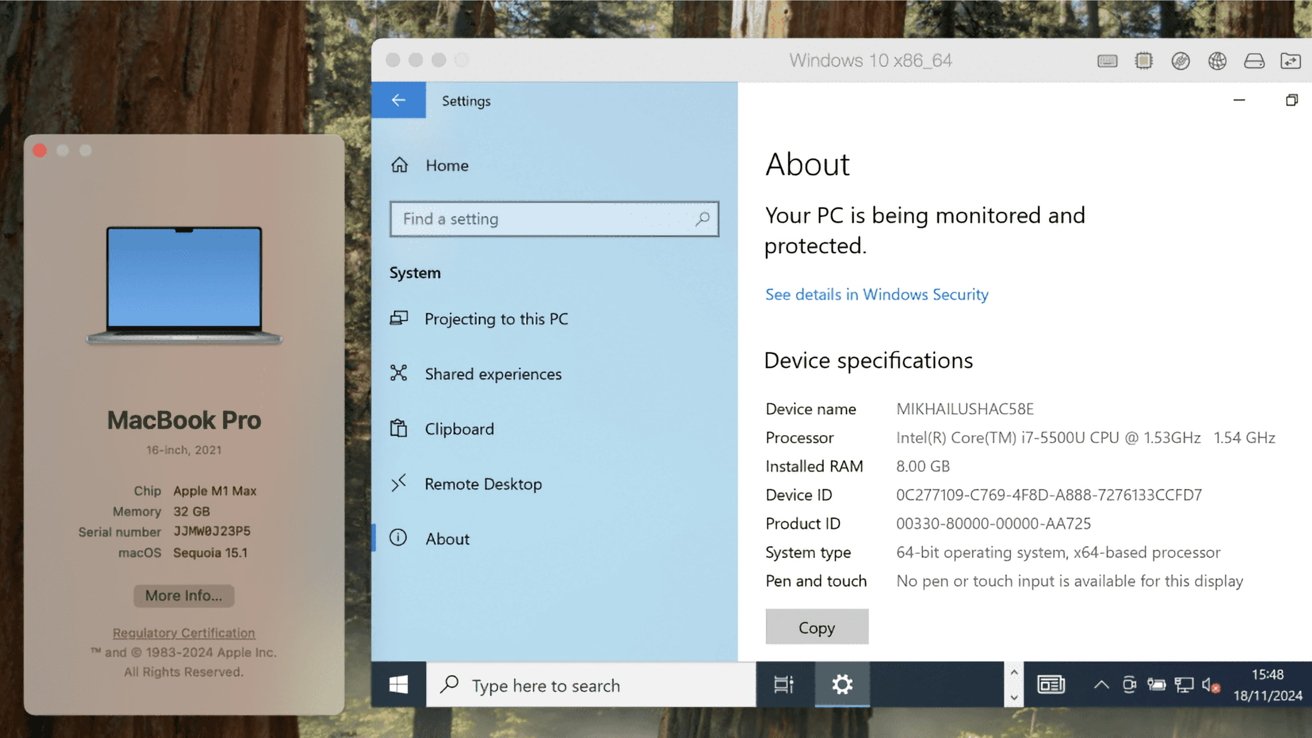Click the taskbar toolbar down arrow

click(1014, 697)
